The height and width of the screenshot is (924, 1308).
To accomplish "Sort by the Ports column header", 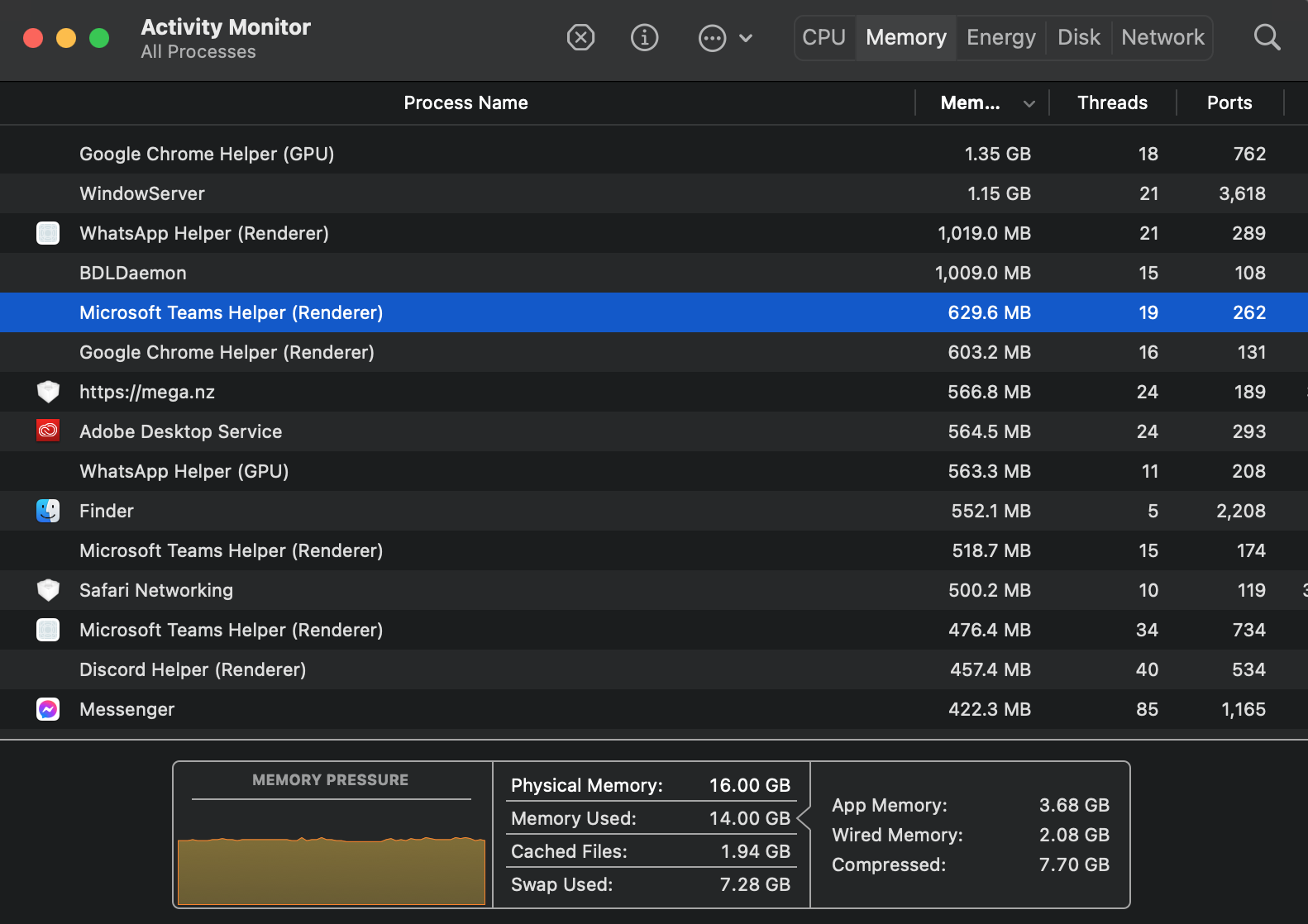I will [x=1229, y=102].
